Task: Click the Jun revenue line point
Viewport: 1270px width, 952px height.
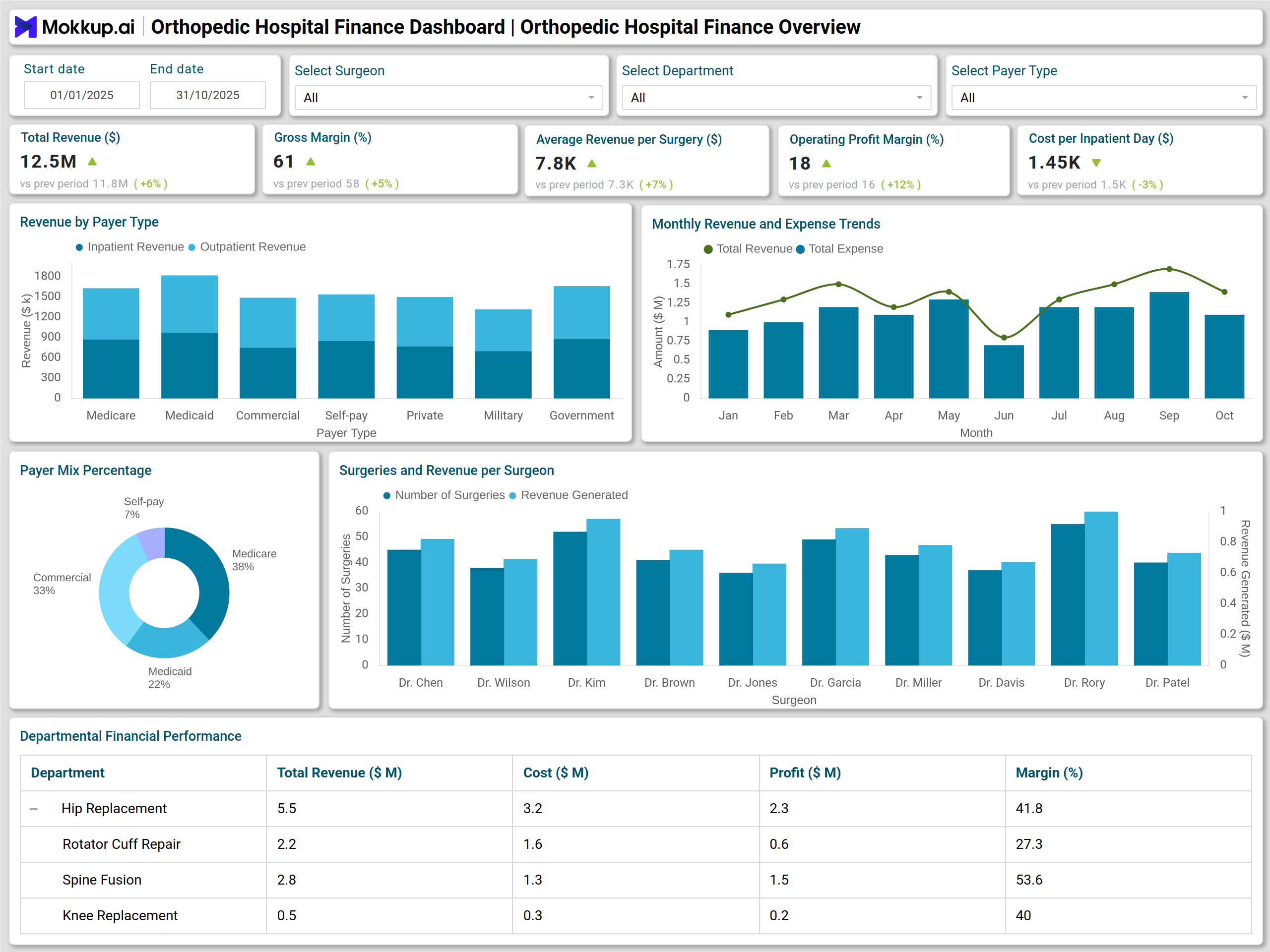Action: (x=1004, y=338)
